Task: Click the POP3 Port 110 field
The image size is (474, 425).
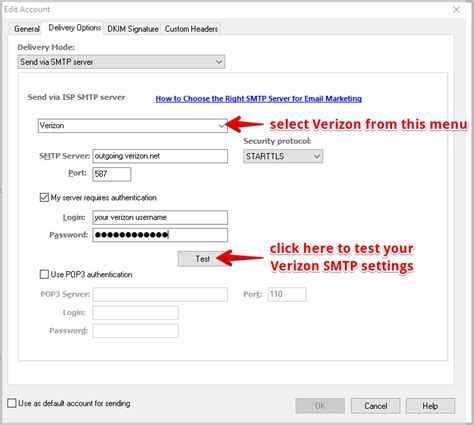Action: (287, 294)
